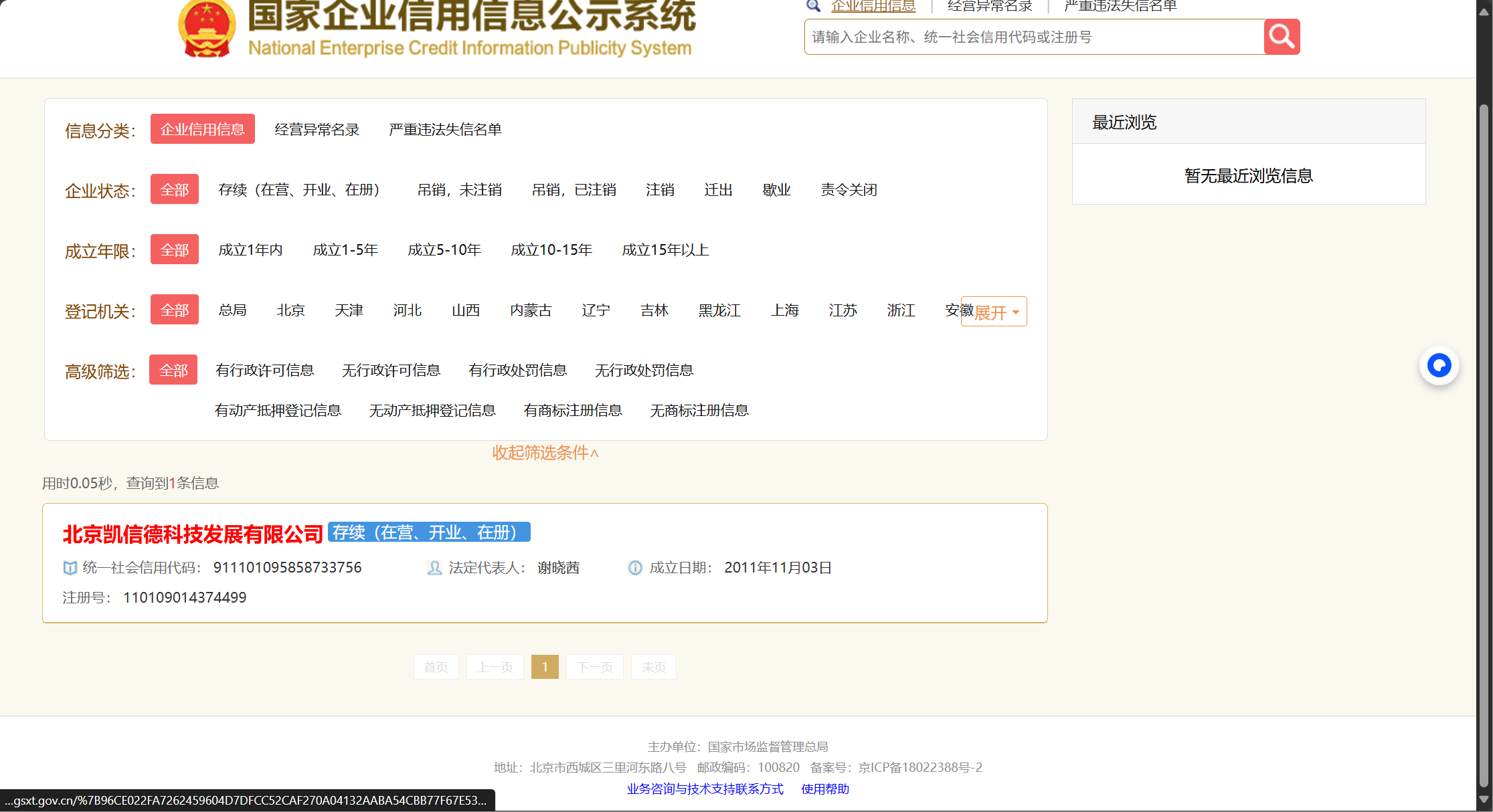Filter by 无商标注册信息
The height and width of the screenshot is (812, 1493).
[699, 411]
